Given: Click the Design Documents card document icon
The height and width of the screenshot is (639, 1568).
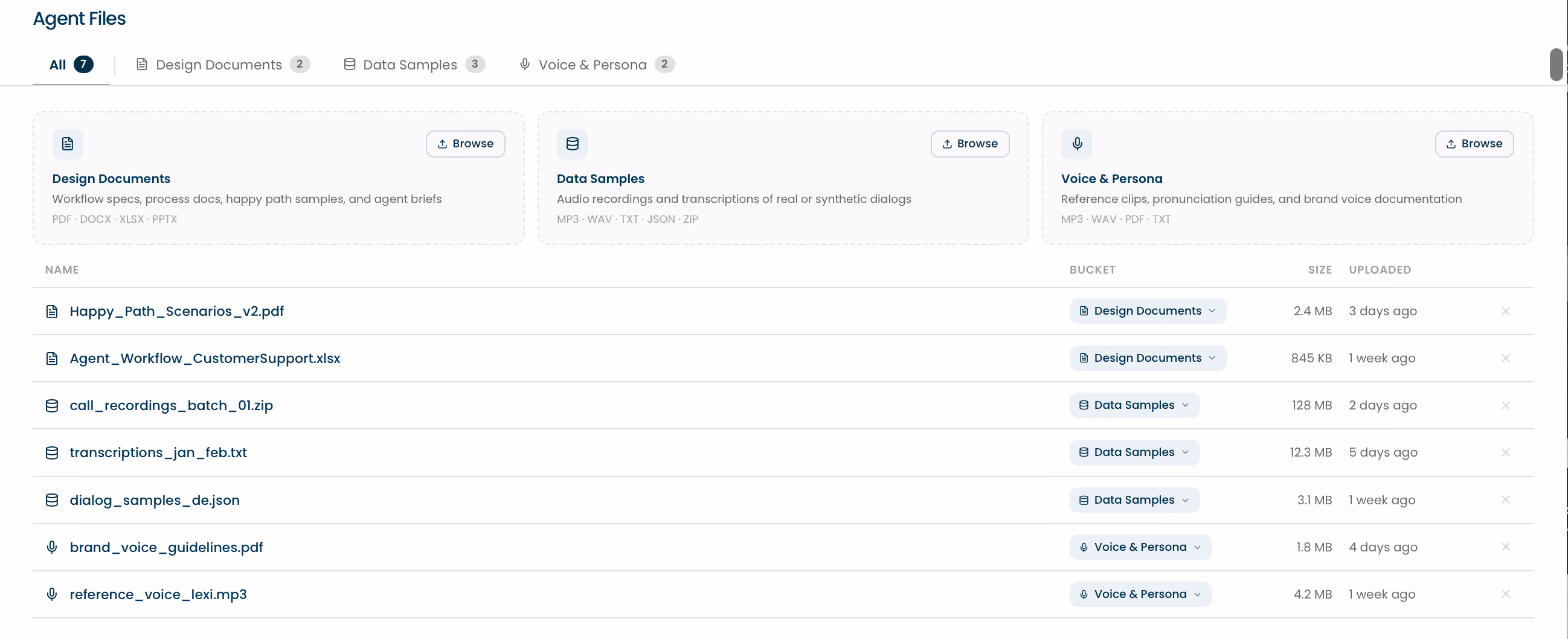Looking at the screenshot, I should click(x=68, y=144).
